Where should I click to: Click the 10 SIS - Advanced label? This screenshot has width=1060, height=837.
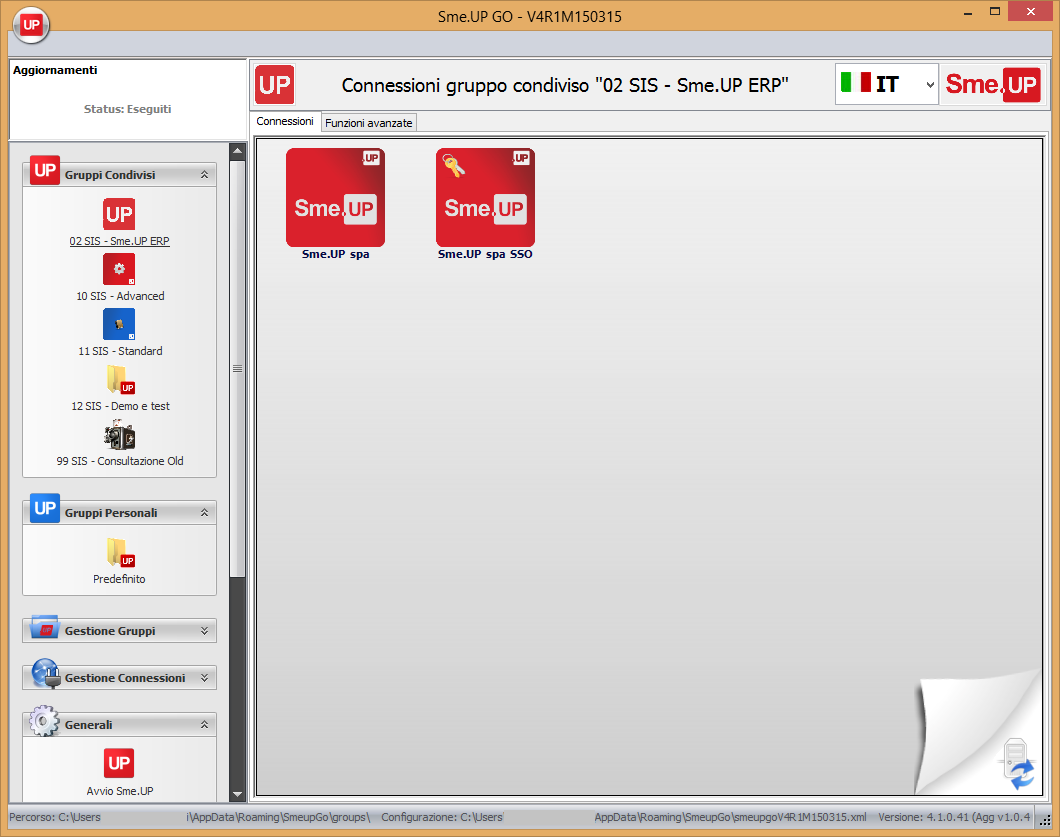120,296
